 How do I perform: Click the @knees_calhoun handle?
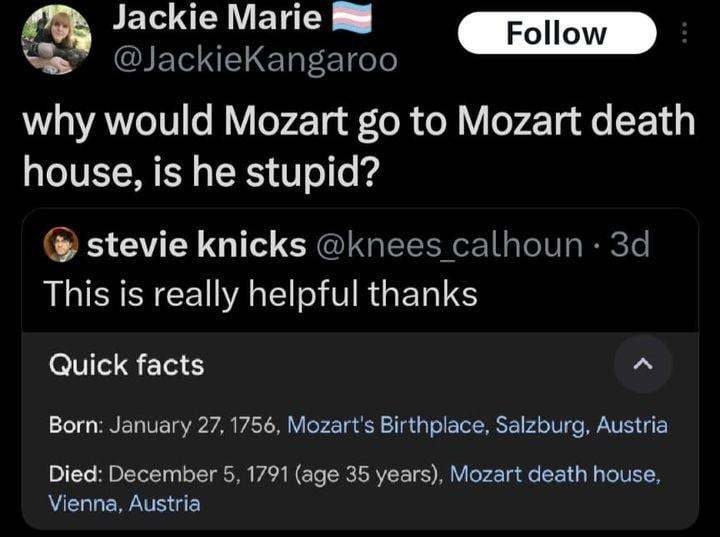(449, 245)
